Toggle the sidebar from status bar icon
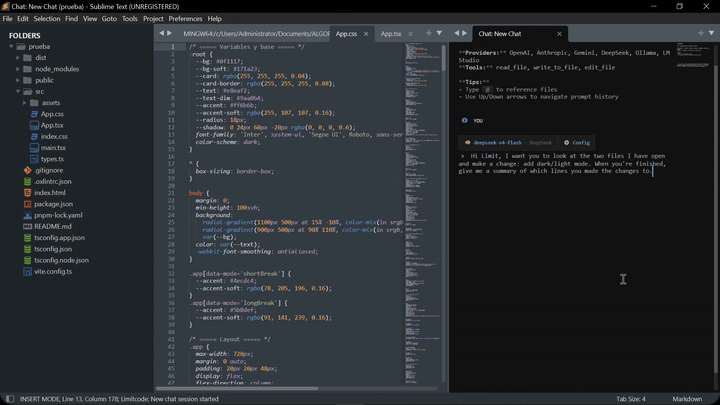This screenshot has height=405, width=720. (x=10, y=399)
